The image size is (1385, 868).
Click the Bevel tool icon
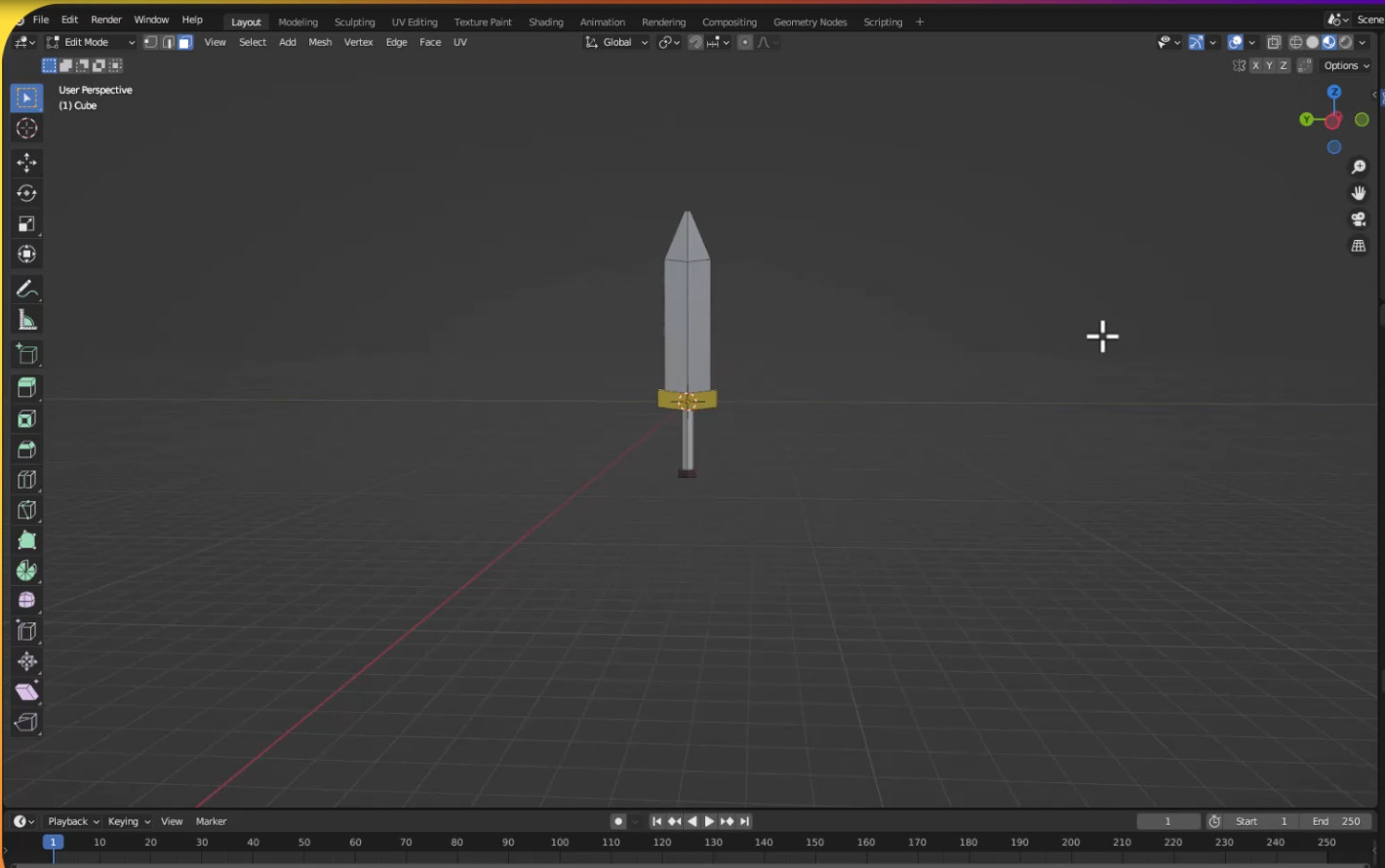[26, 450]
